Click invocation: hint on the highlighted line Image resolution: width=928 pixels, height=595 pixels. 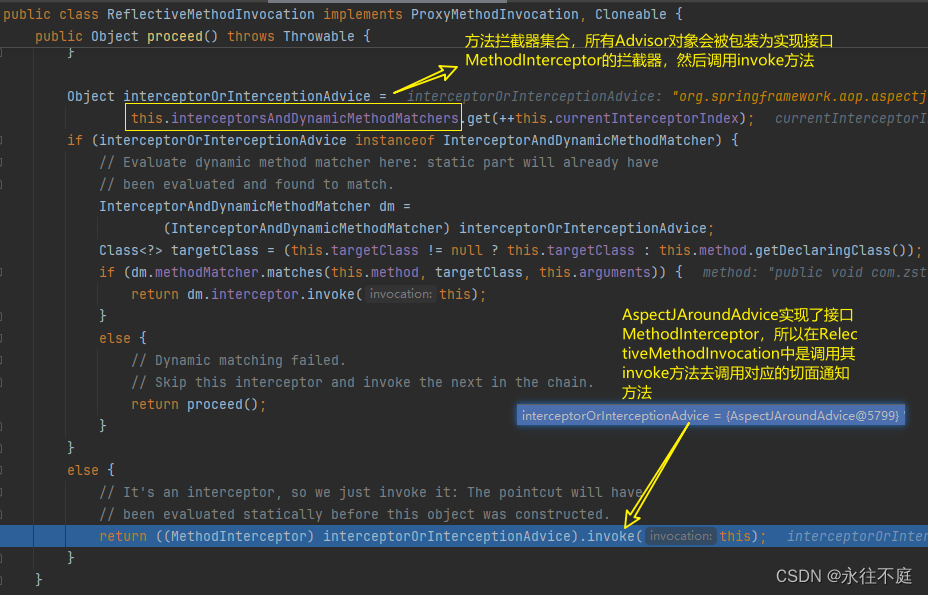(681, 536)
